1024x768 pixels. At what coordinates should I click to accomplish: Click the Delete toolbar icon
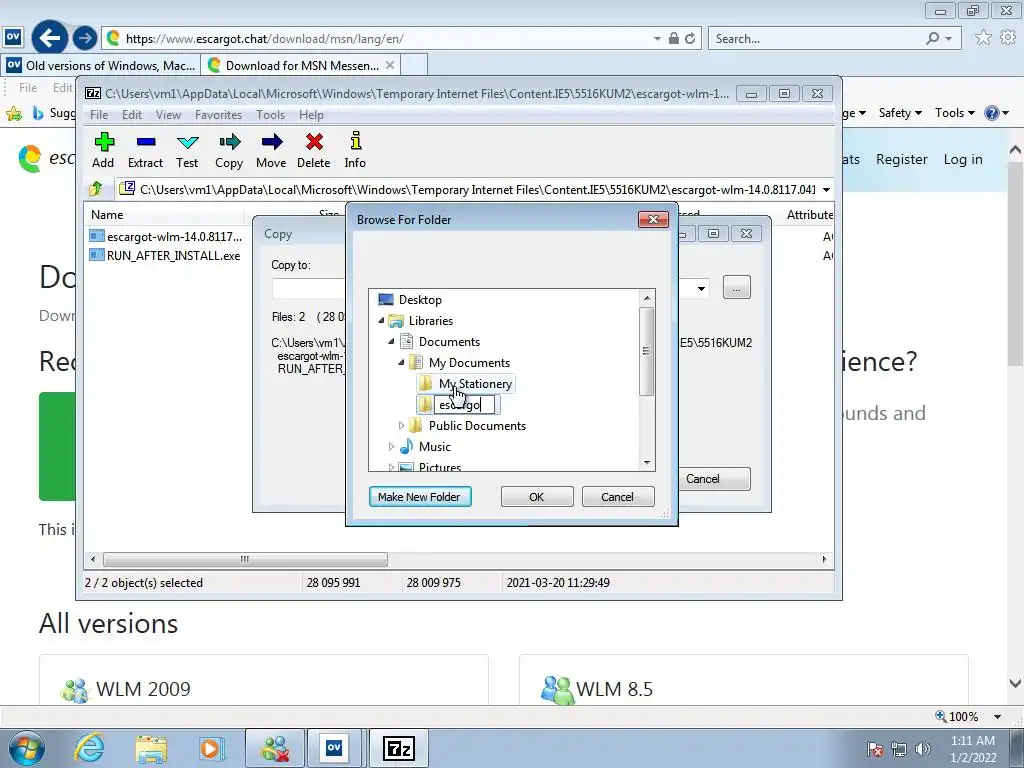(313, 150)
